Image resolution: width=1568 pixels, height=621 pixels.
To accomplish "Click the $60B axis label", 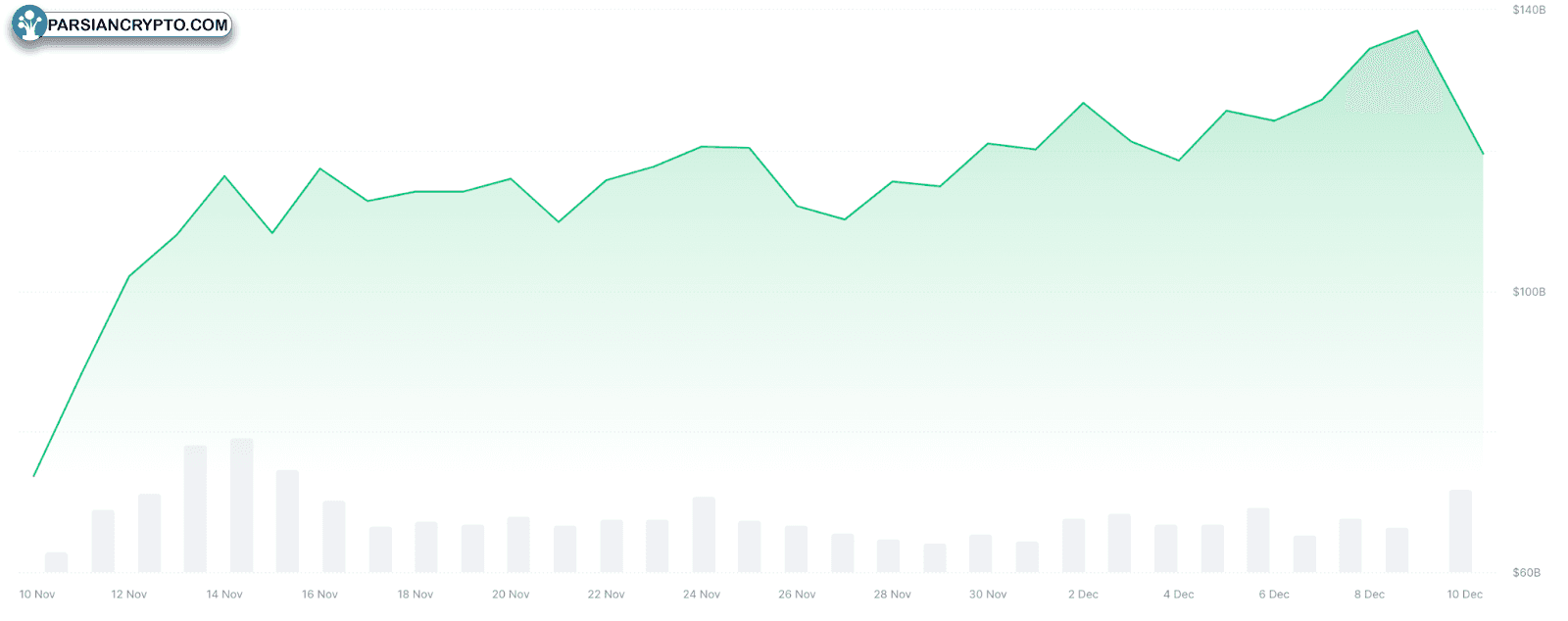I will click(x=1527, y=573).
